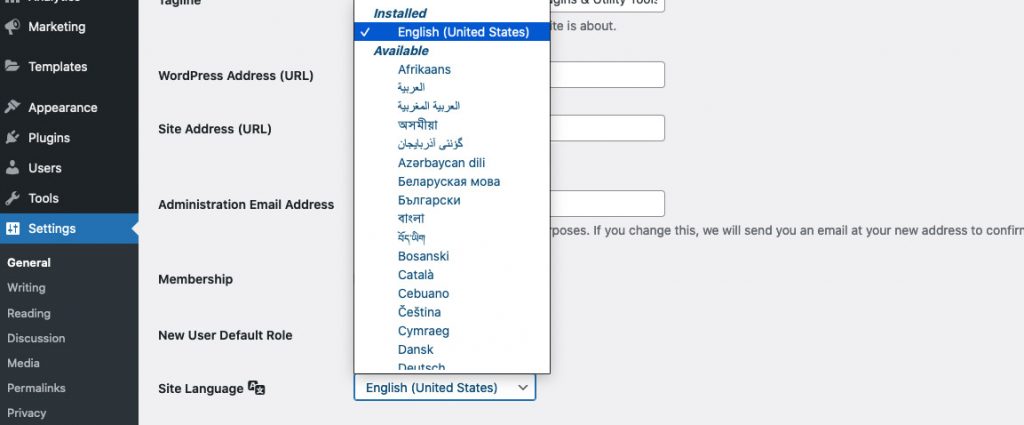Click the WordPress Address URL field

pyautogui.click(x=607, y=74)
